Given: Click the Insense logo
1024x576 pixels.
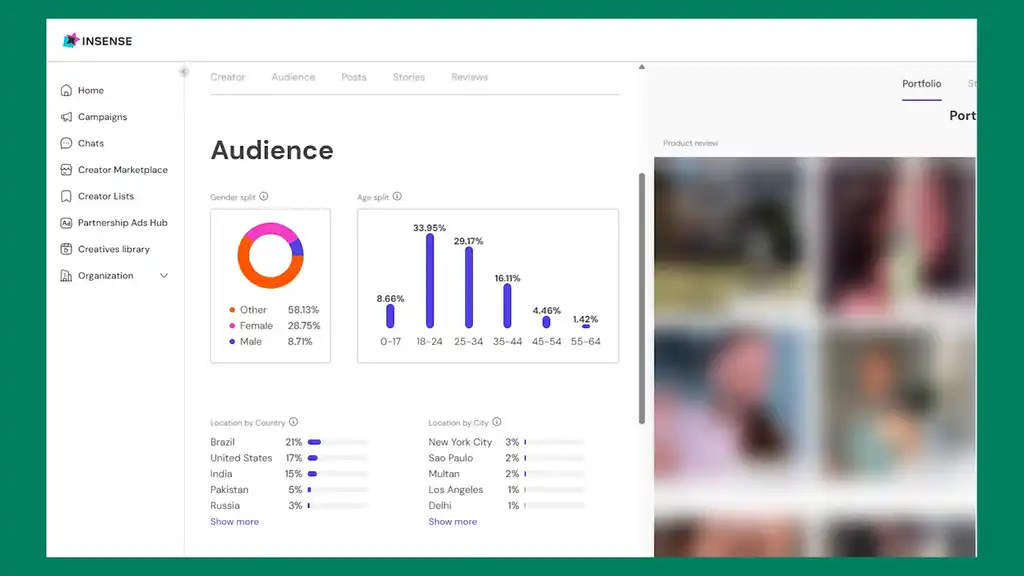Looking at the screenshot, I should coord(97,40).
